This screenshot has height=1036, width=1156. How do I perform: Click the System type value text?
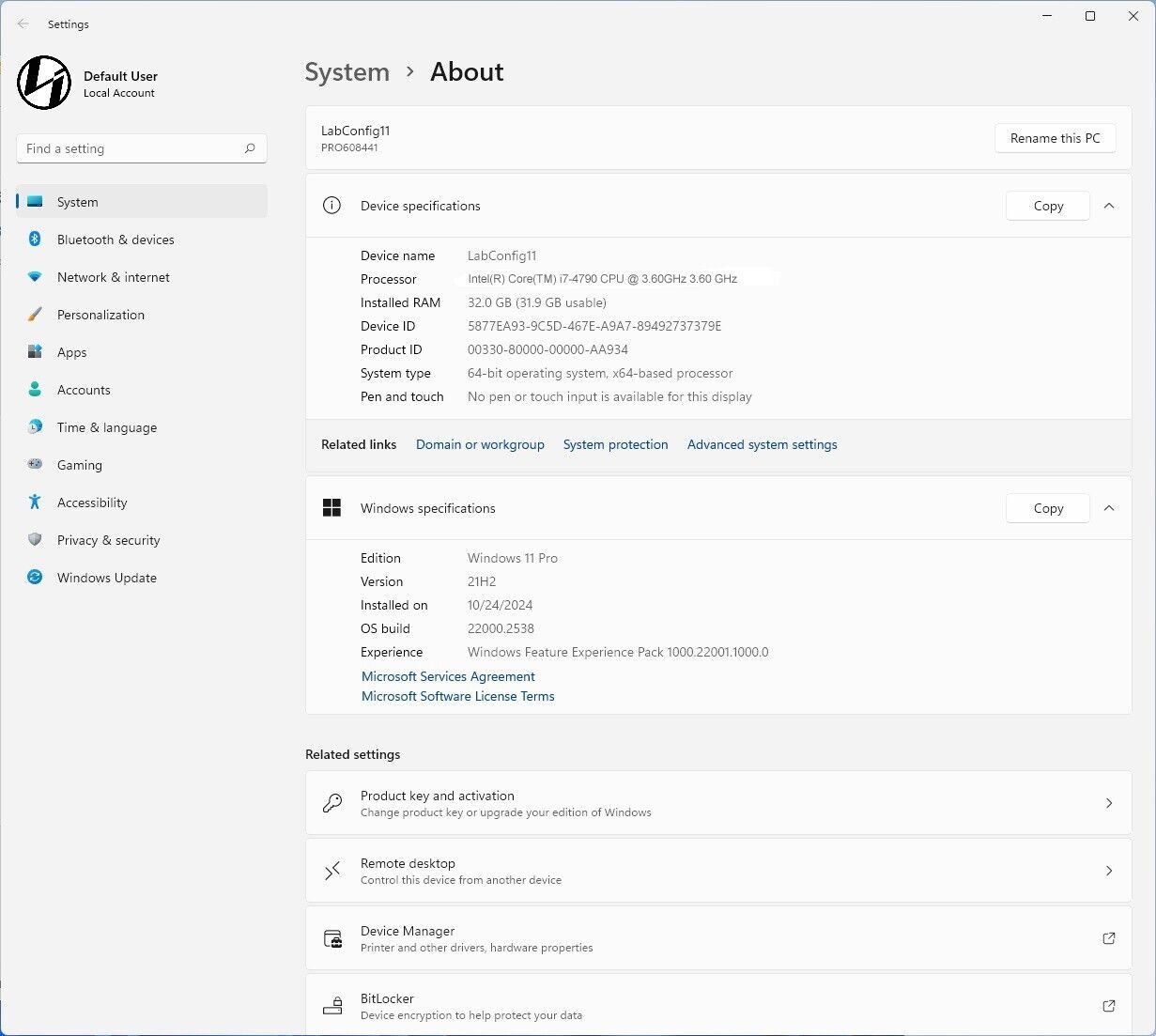coord(600,373)
